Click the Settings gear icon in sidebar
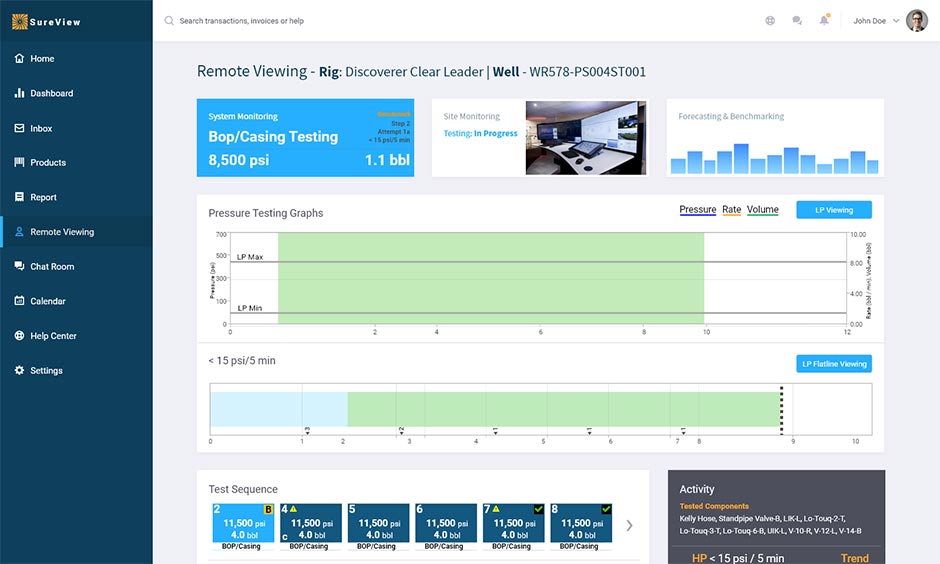This screenshot has width=940, height=564. pyautogui.click(x=20, y=370)
